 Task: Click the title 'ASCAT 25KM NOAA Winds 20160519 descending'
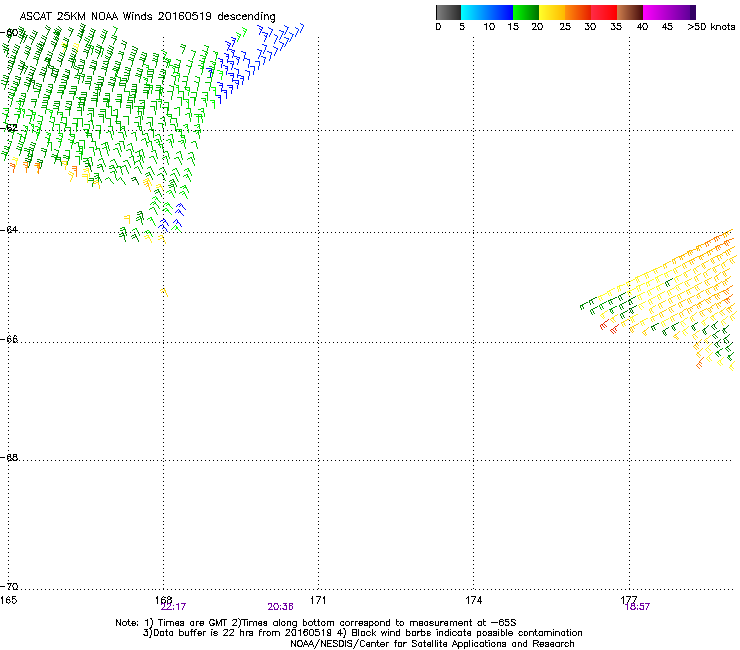point(148,16)
